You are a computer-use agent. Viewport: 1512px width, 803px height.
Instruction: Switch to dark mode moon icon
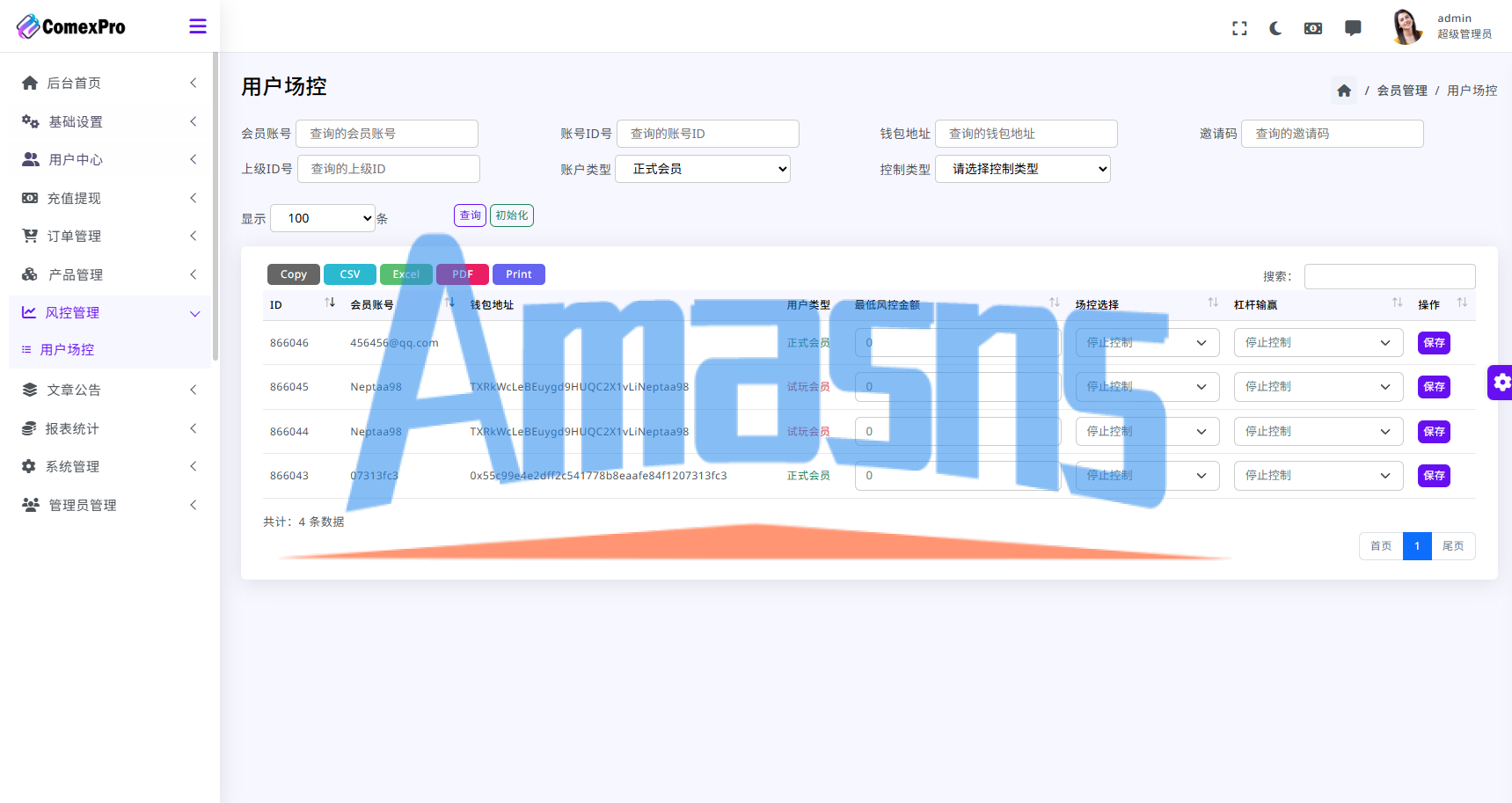click(1275, 28)
